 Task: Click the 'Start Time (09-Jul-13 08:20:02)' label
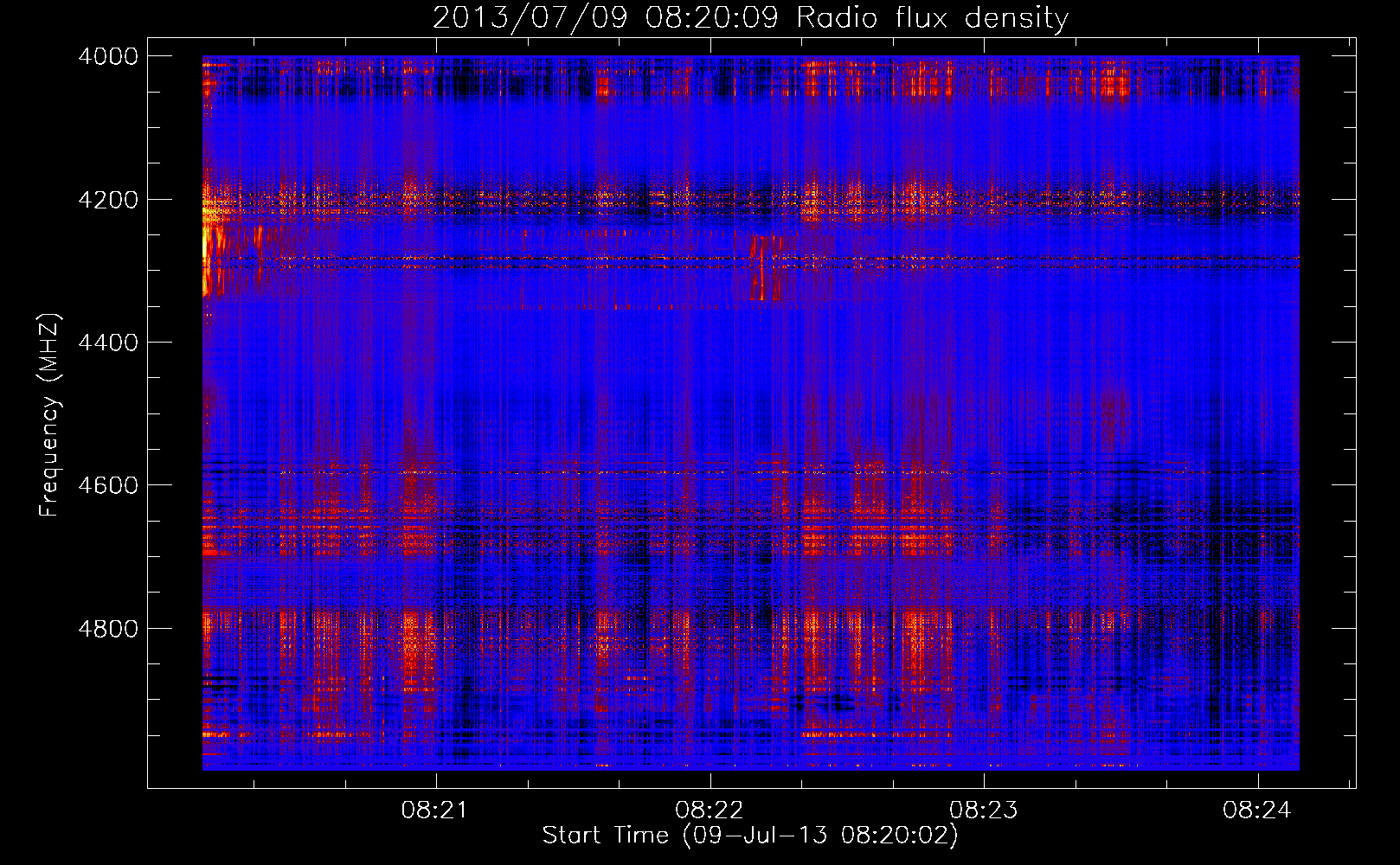point(750,836)
